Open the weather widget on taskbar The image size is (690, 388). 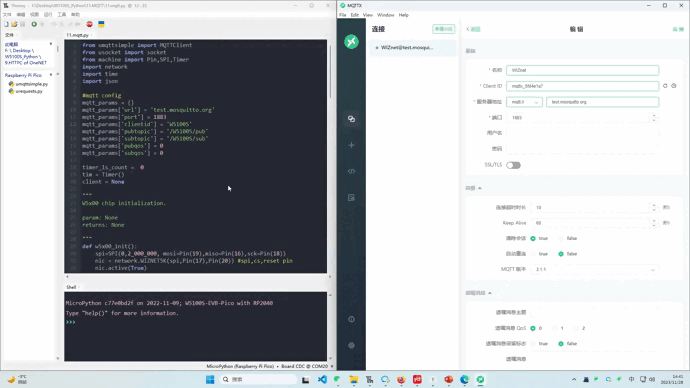[x=17, y=379]
